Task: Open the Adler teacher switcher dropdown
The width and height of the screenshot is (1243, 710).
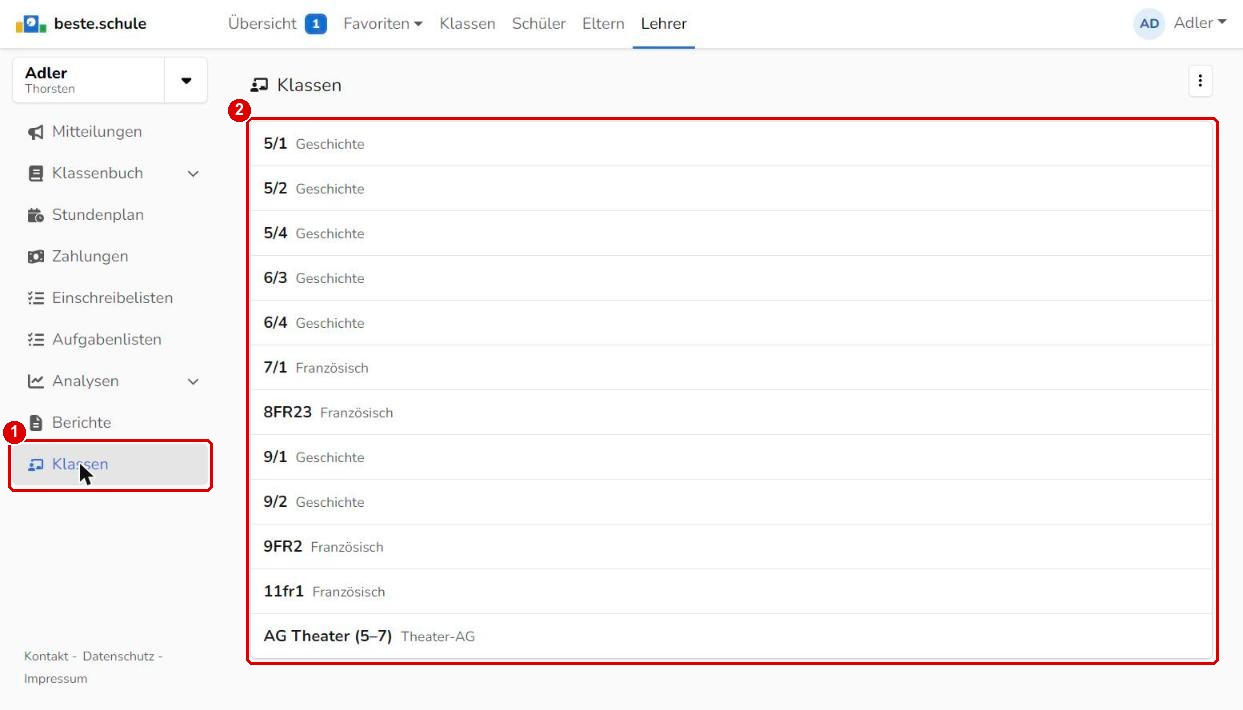Action: pyautogui.click(x=186, y=80)
